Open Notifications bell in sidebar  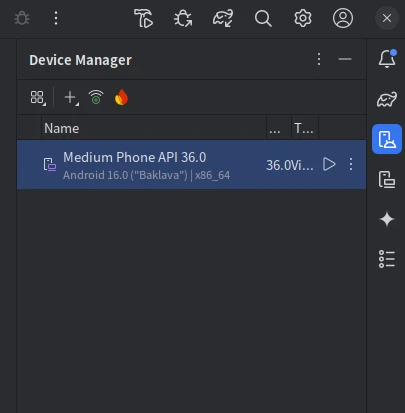point(387,59)
